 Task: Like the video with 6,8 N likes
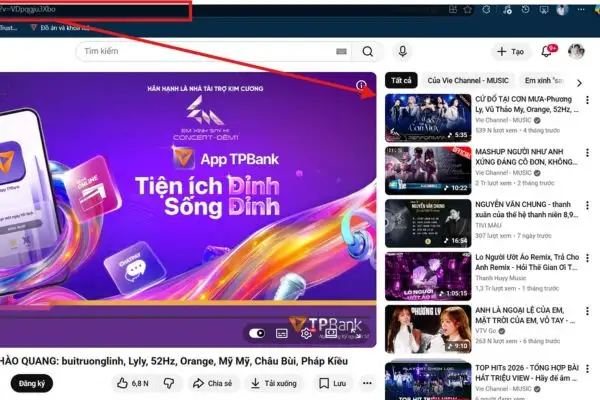pyautogui.click(x=133, y=383)
